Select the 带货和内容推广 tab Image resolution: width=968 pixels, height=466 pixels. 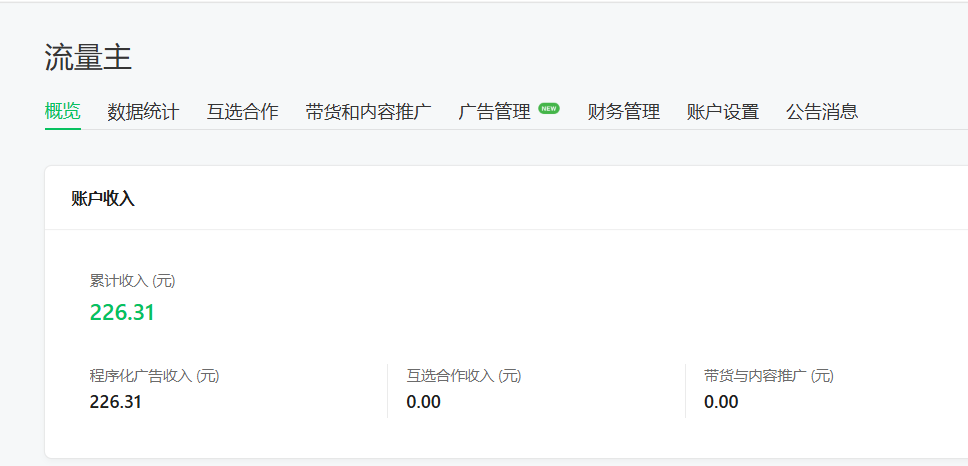point(368,112)
